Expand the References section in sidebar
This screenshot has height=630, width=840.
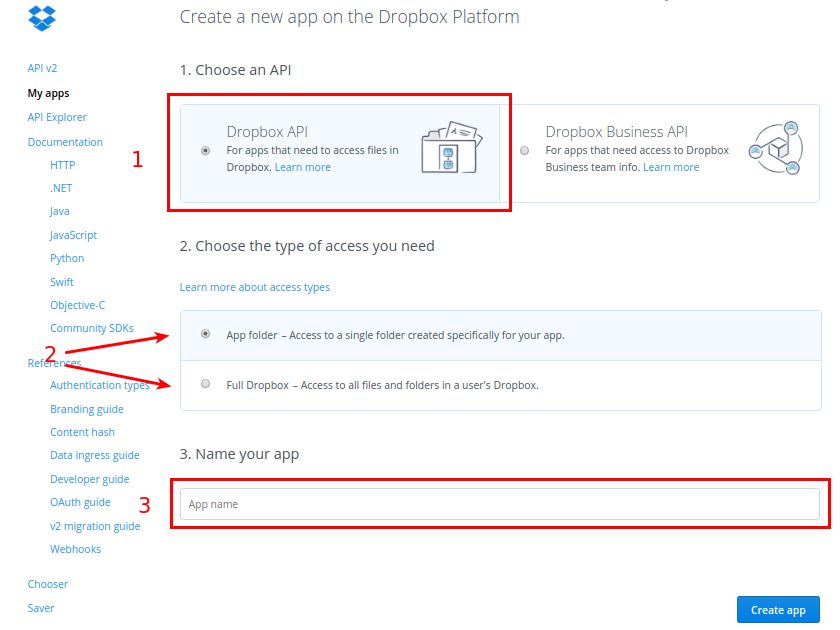[55, 363]
